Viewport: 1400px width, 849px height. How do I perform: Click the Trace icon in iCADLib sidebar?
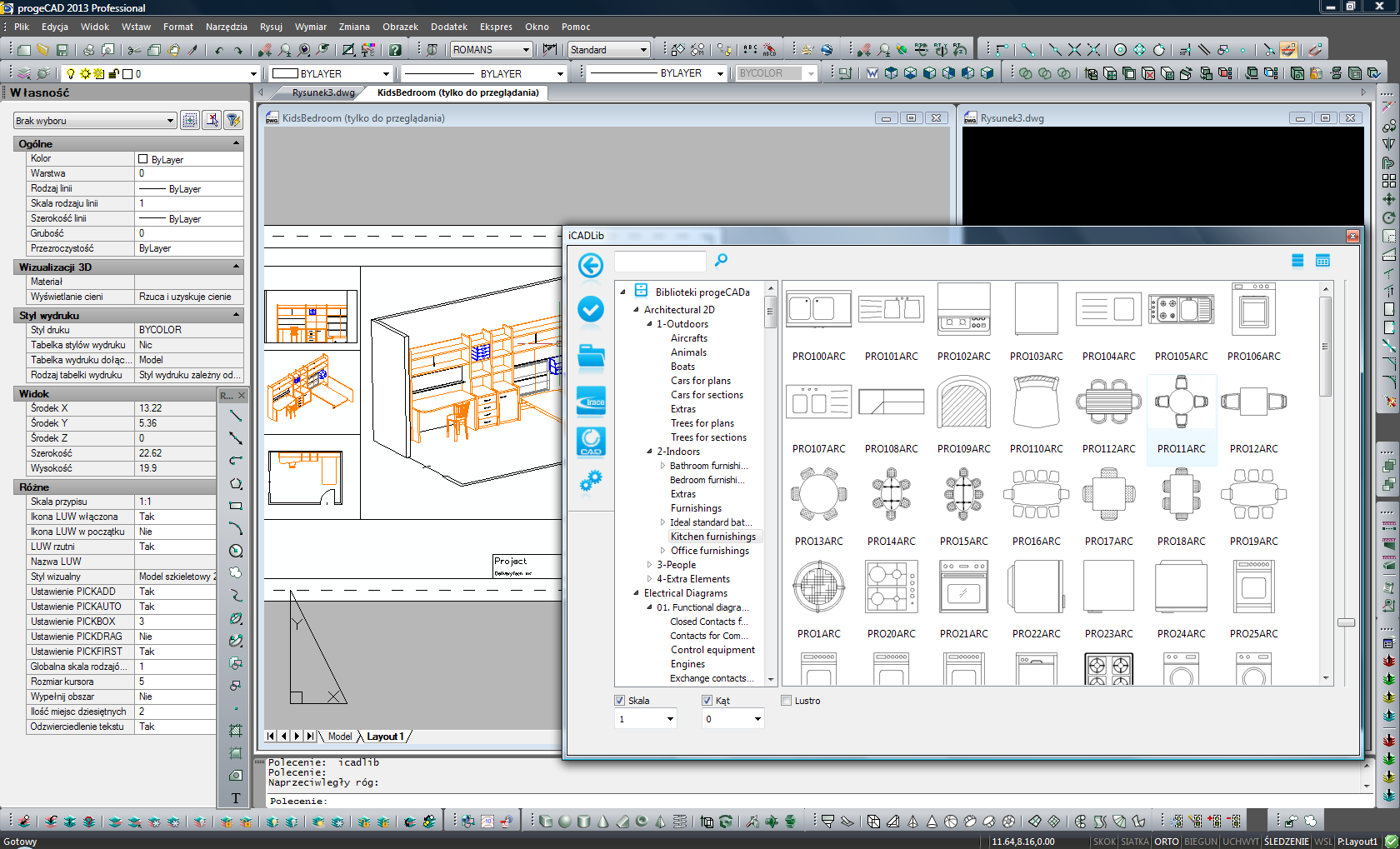591,401
